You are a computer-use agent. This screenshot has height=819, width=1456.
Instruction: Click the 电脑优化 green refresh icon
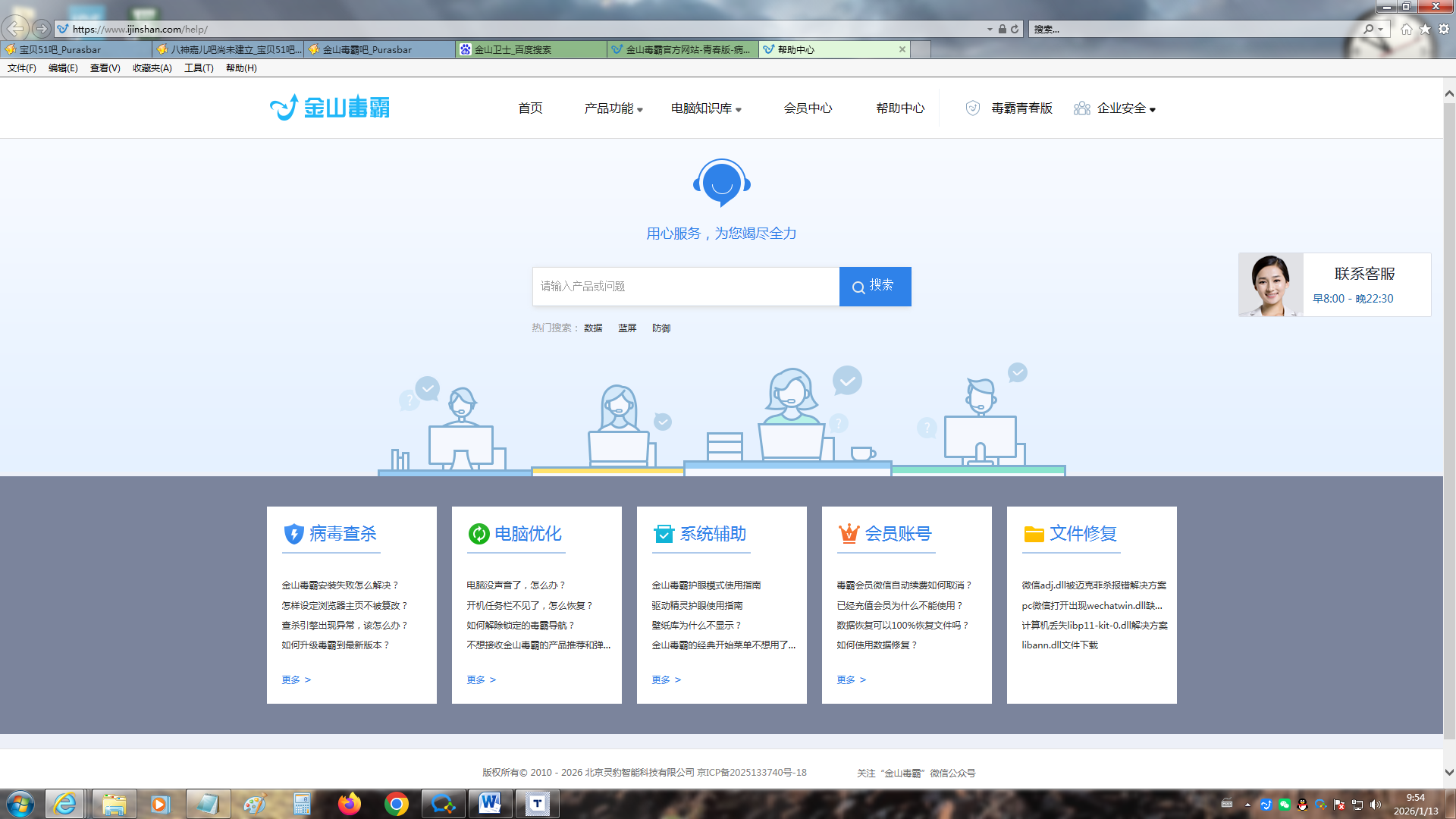pos(479,534)
